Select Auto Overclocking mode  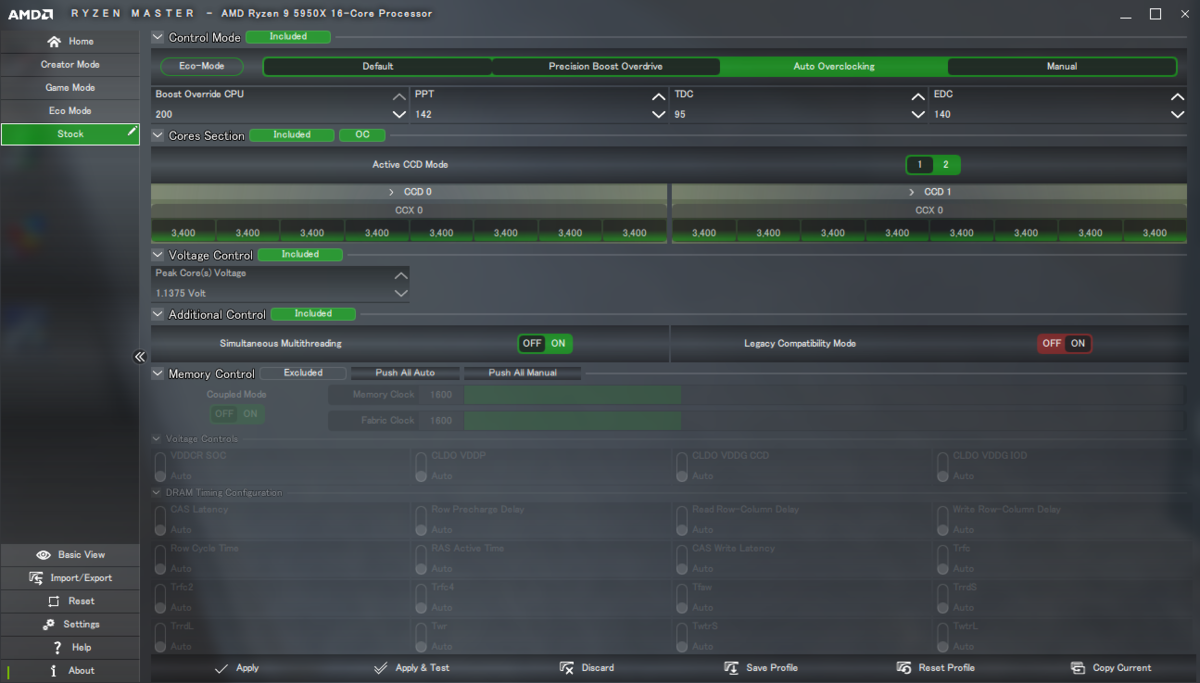(x=834, y=66)
